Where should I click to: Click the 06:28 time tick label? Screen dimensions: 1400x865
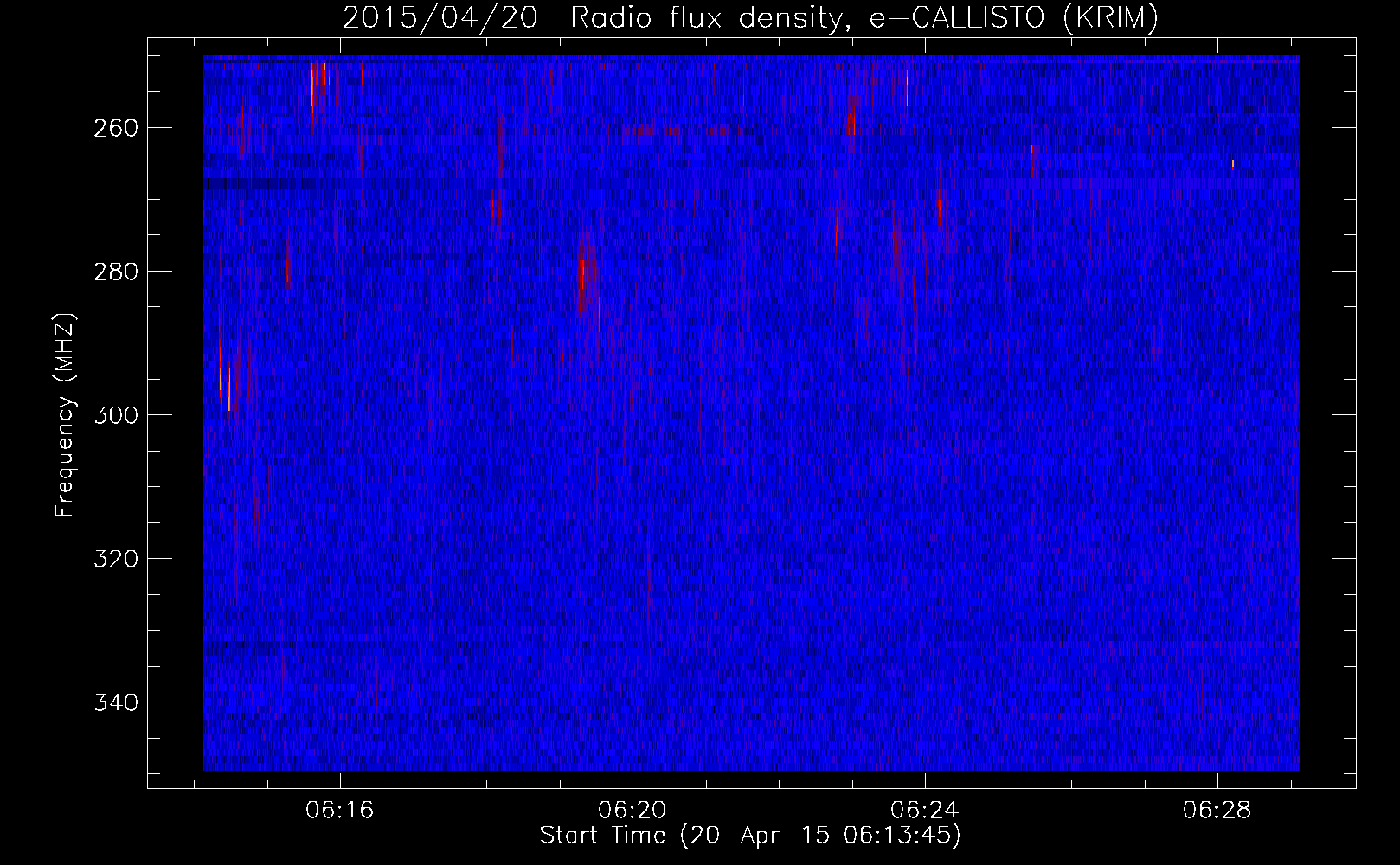(x=1217, y=811)
